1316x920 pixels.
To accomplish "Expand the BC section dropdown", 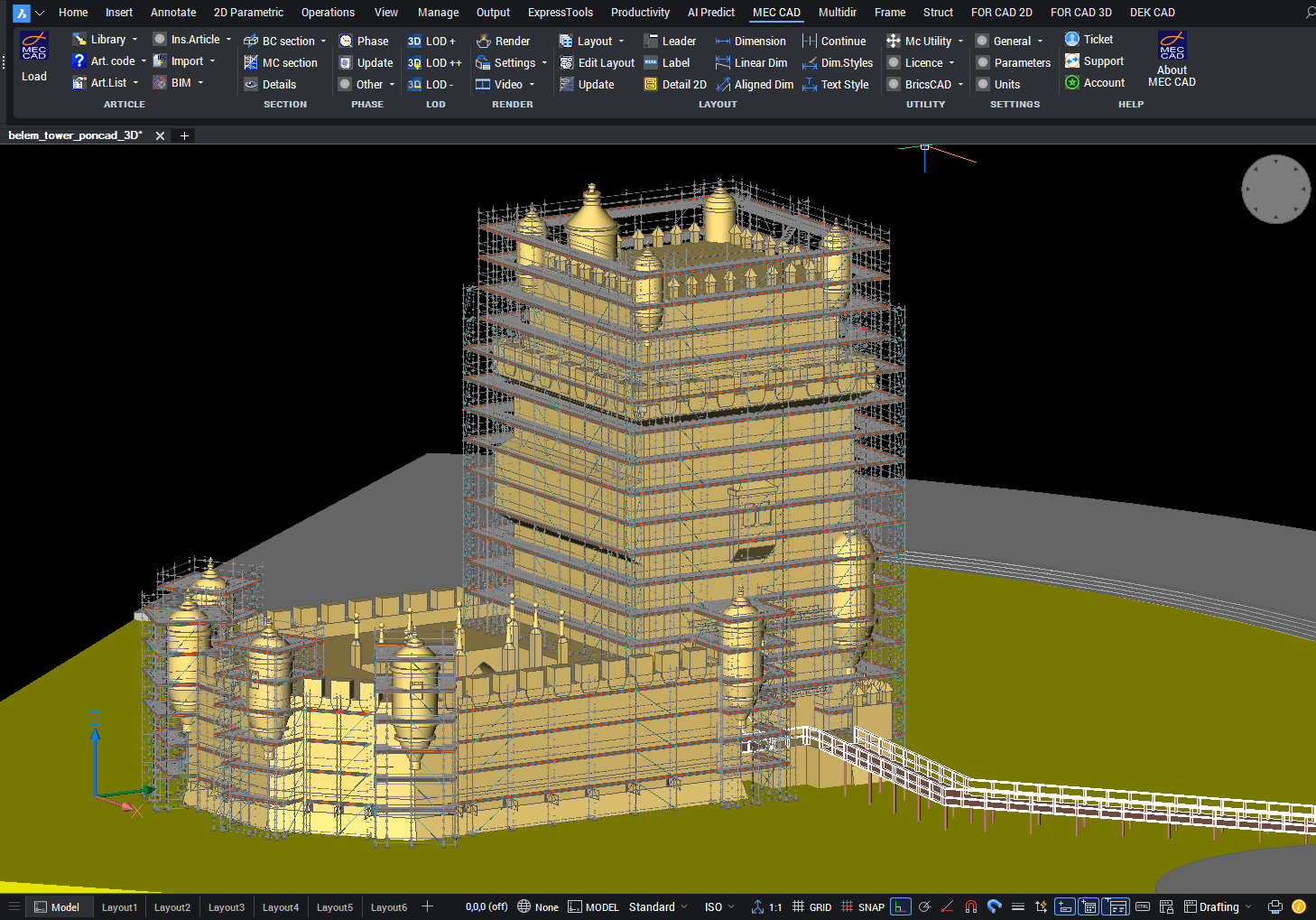I will tap(324, 42).
